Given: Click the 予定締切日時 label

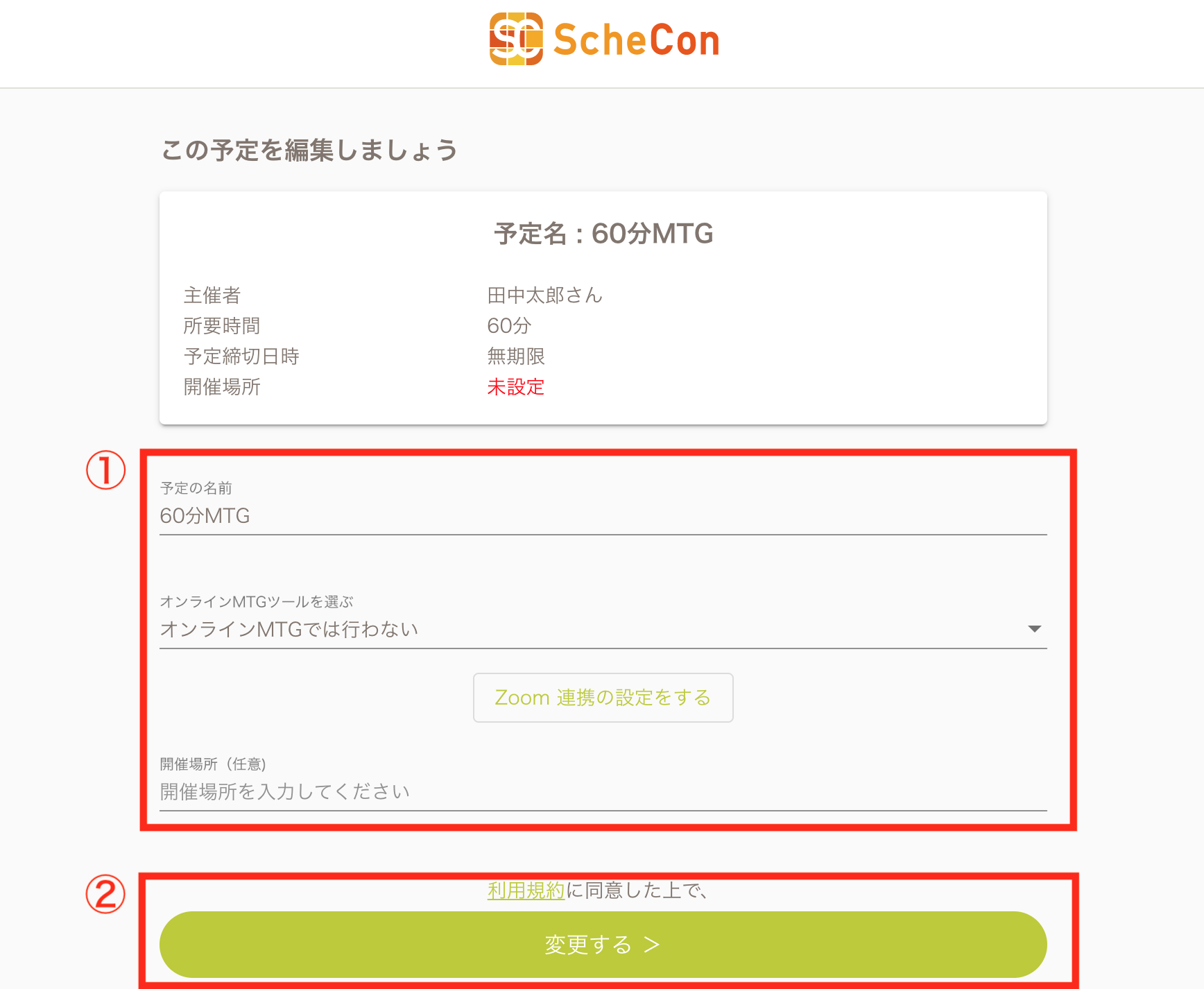Looking at the screenshot, I should tap(241, 356).
